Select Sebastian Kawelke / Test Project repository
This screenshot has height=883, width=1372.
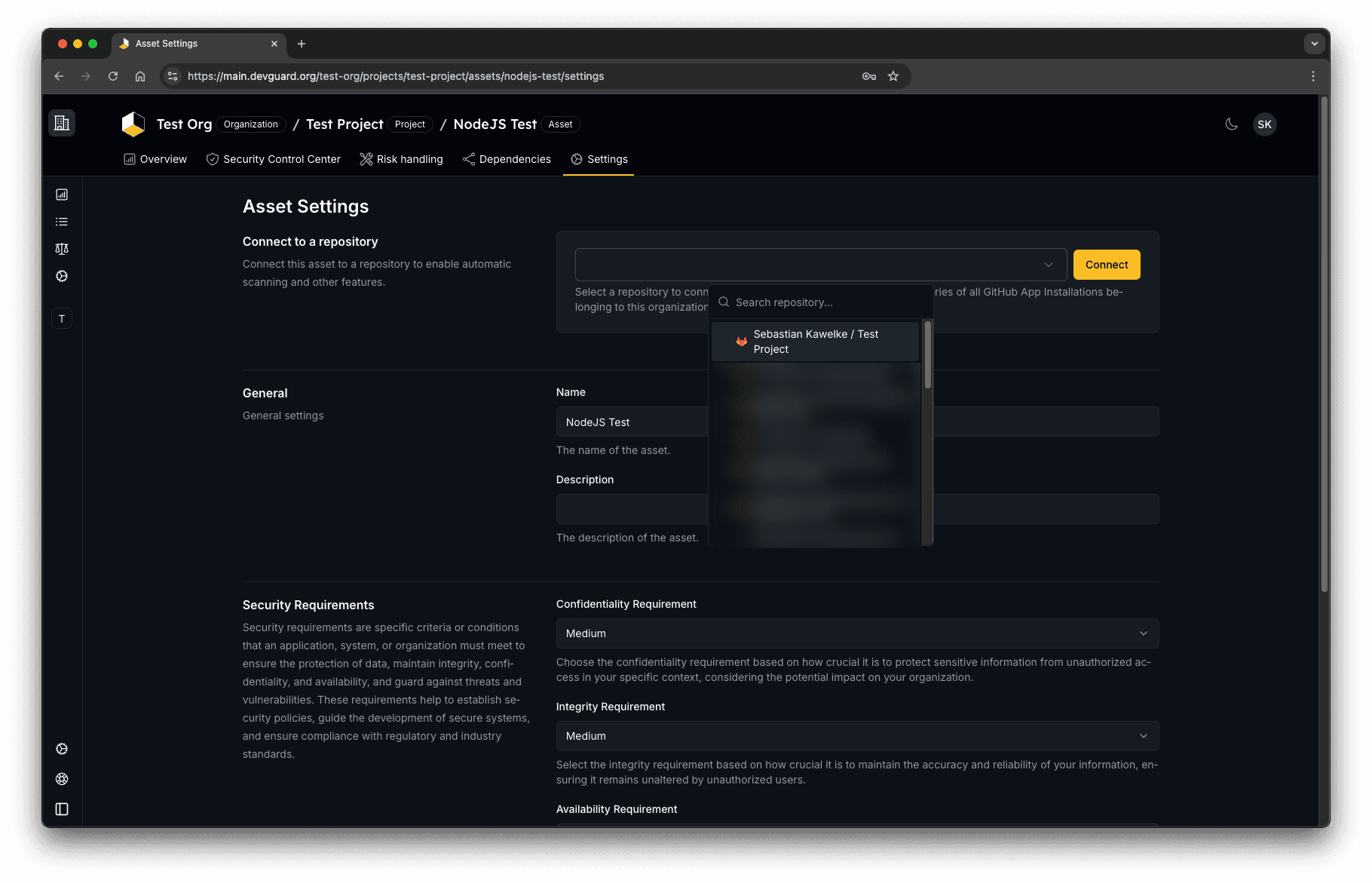(x=815, y=341)
